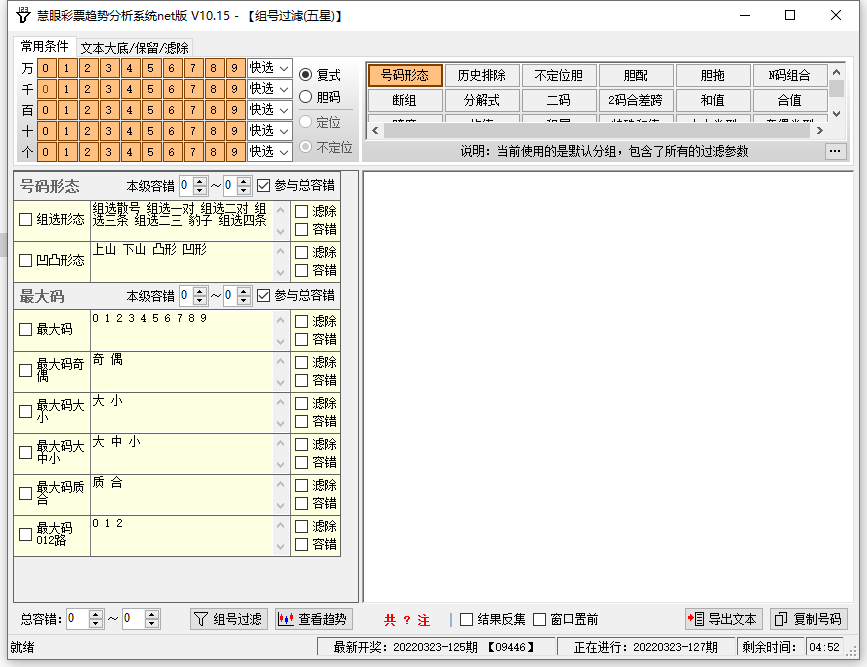Select digit 0 in the 千 row
The width and height of the screenshot is (867, 667).
(46, 89)
